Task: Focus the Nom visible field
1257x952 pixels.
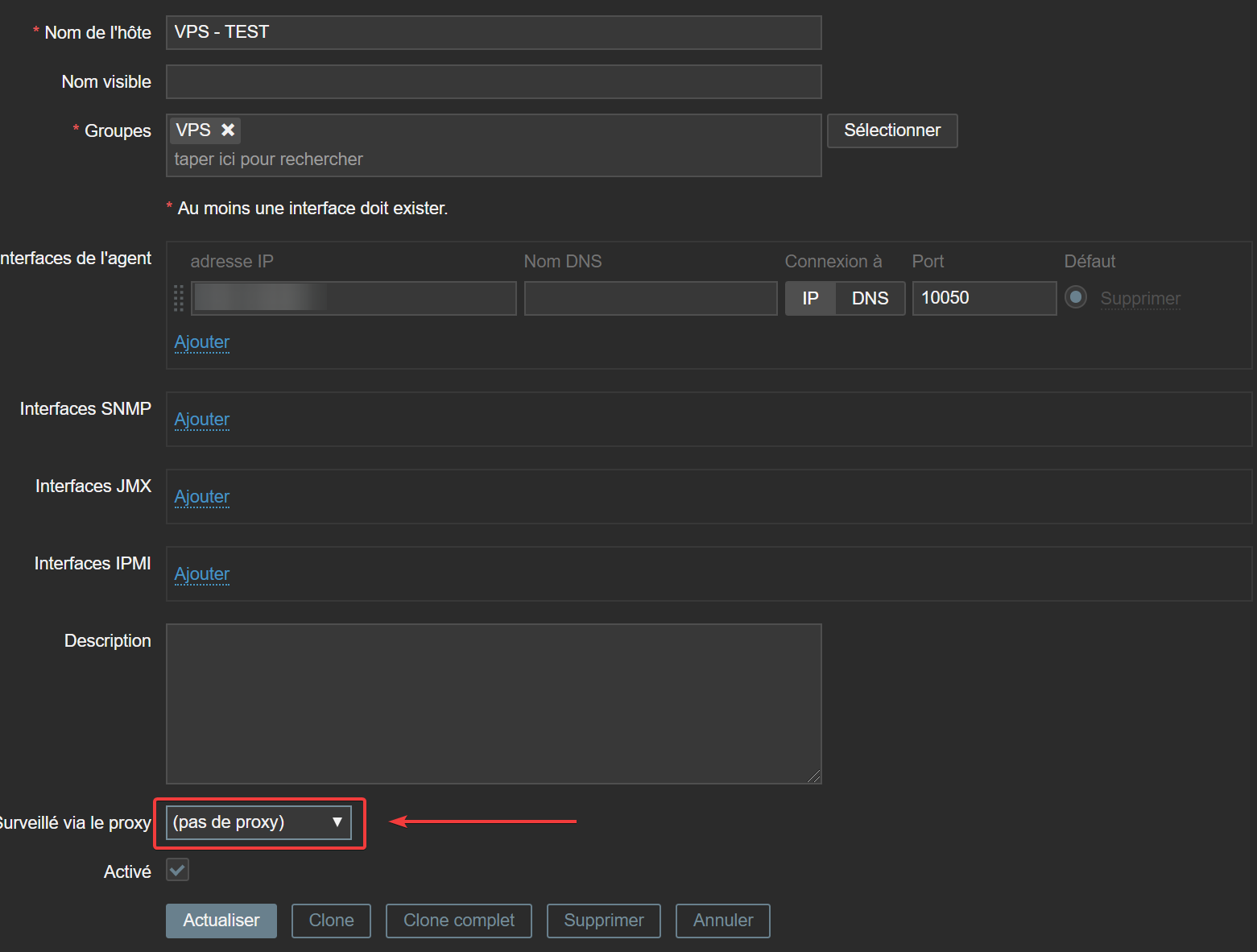Action: click(x=494, y=81)
